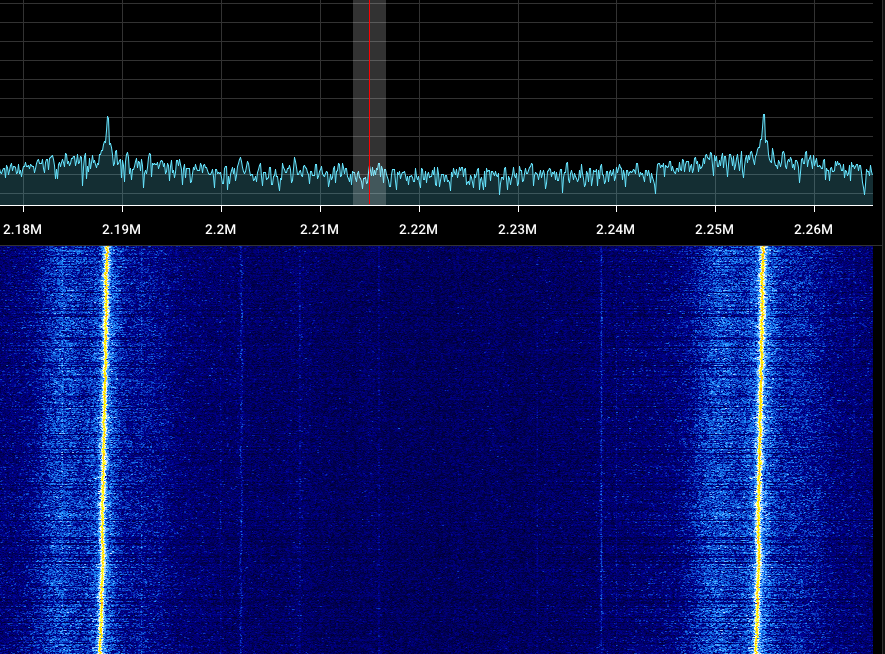Click the 2.2M frequency label
Viewport: 885px width, 654px height.
(221, 230)
